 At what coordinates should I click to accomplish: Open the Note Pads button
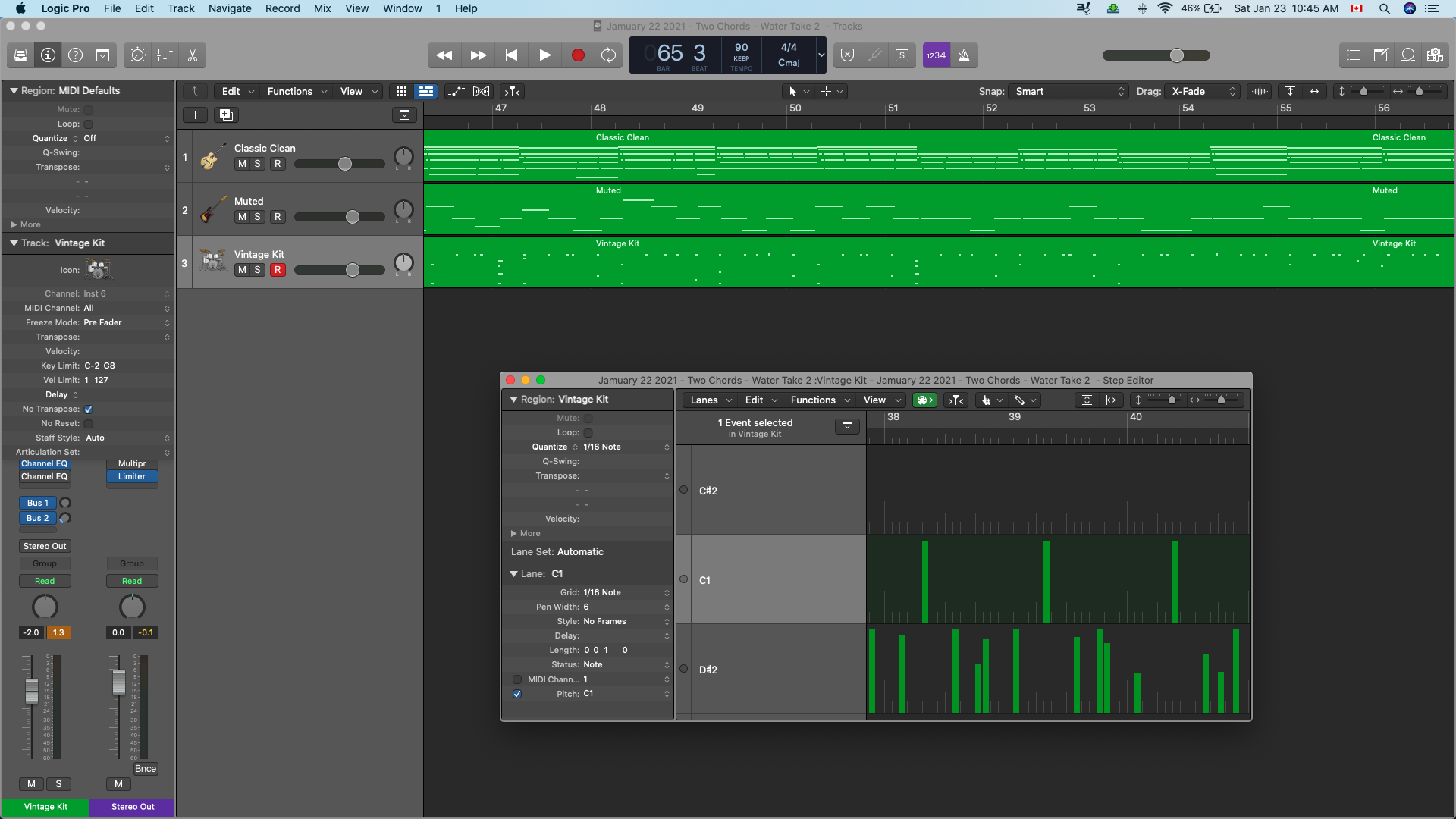(x=1380, y=55)
